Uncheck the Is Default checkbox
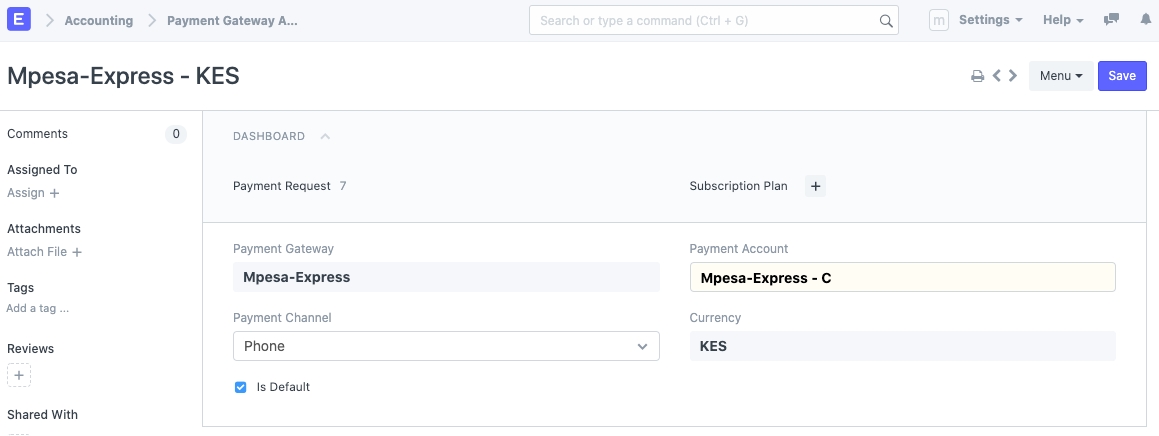The image size is (1159, 436). pyautogui.click(x=240, y=387)
